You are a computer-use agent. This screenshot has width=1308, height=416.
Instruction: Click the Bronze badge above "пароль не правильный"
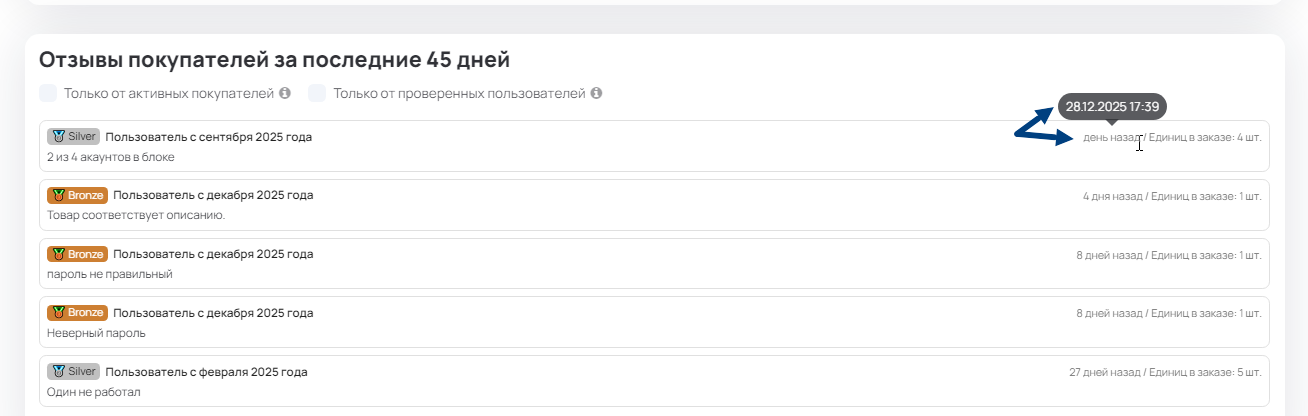point(77,254)
